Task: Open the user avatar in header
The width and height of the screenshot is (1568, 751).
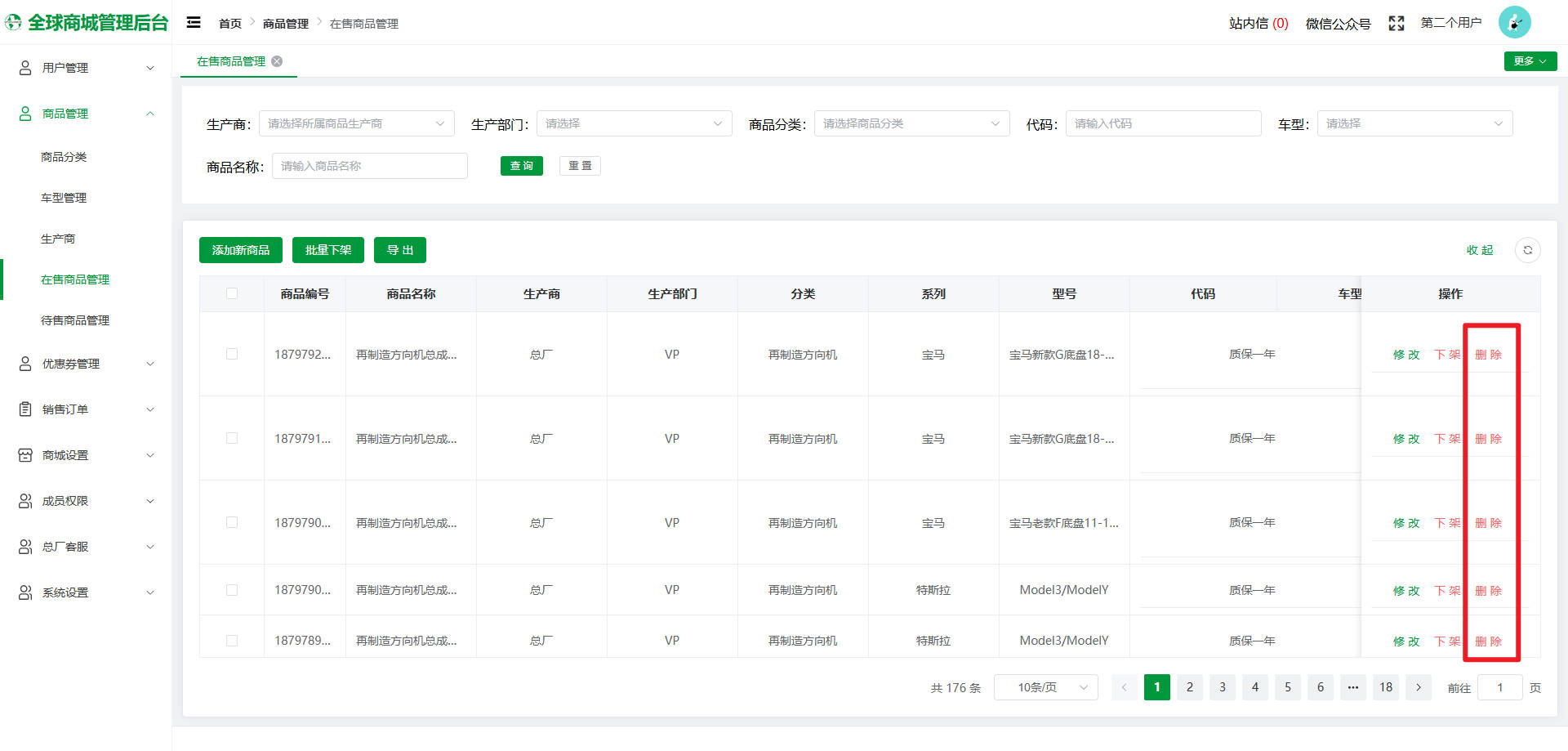Action: (x=1514, y=23)
